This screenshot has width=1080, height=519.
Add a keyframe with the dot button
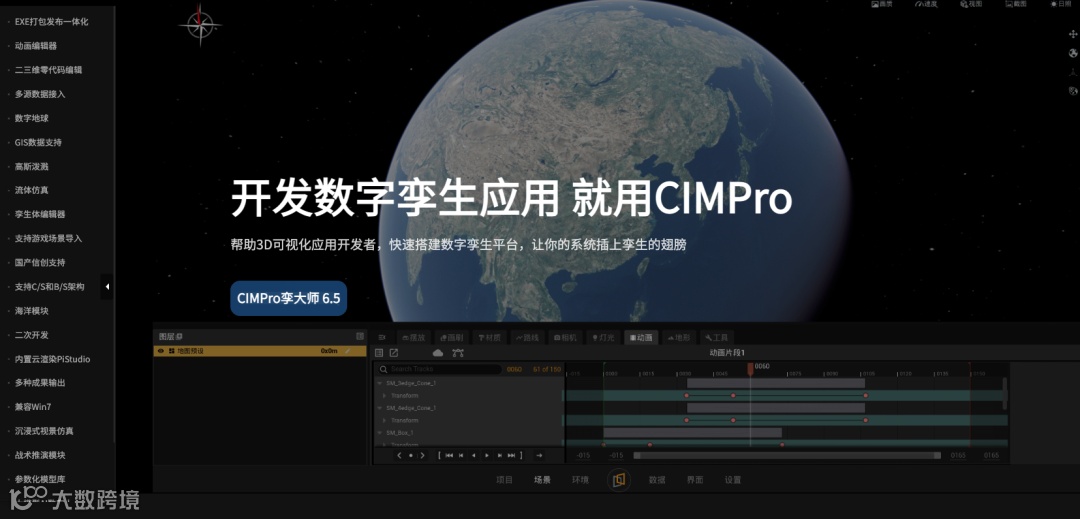pos(411,455)
